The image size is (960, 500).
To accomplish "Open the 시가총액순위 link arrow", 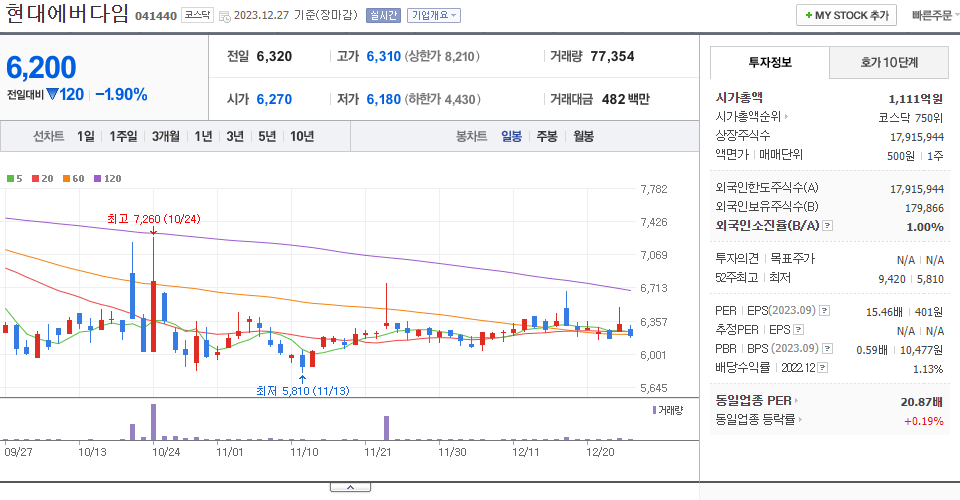I will tap(786, 116).
